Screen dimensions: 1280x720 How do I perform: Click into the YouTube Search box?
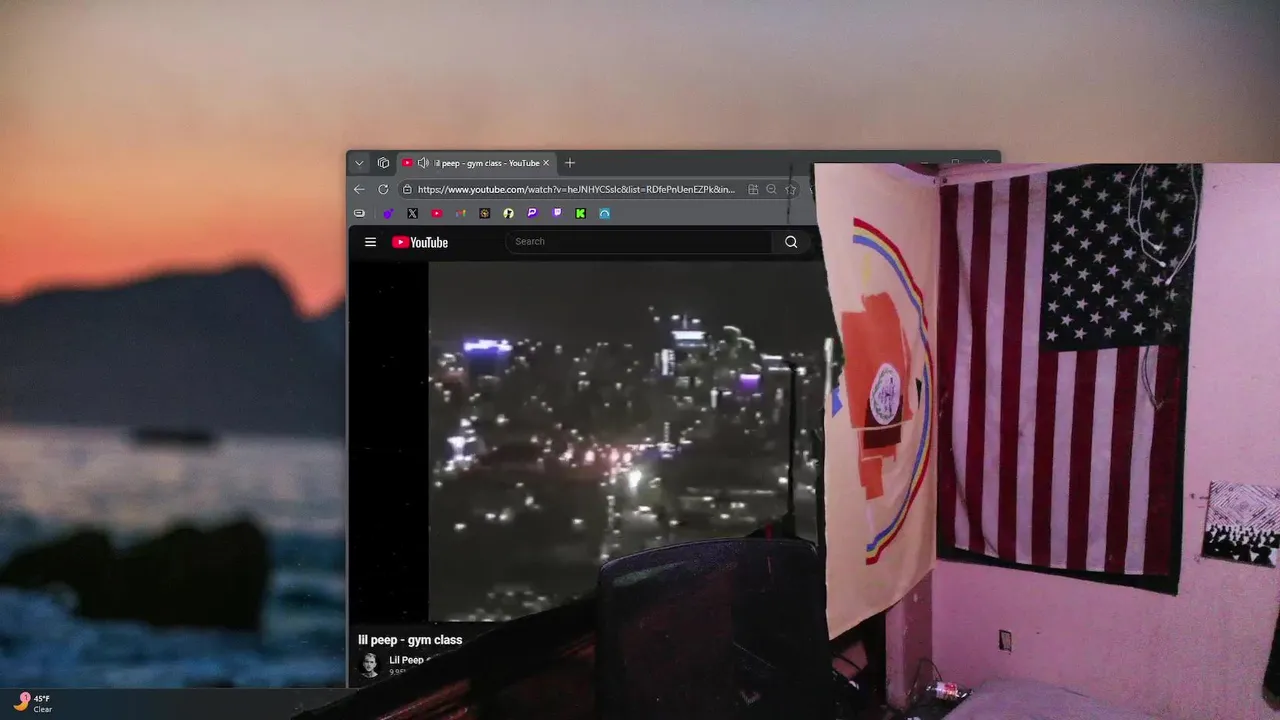[638, 241]
